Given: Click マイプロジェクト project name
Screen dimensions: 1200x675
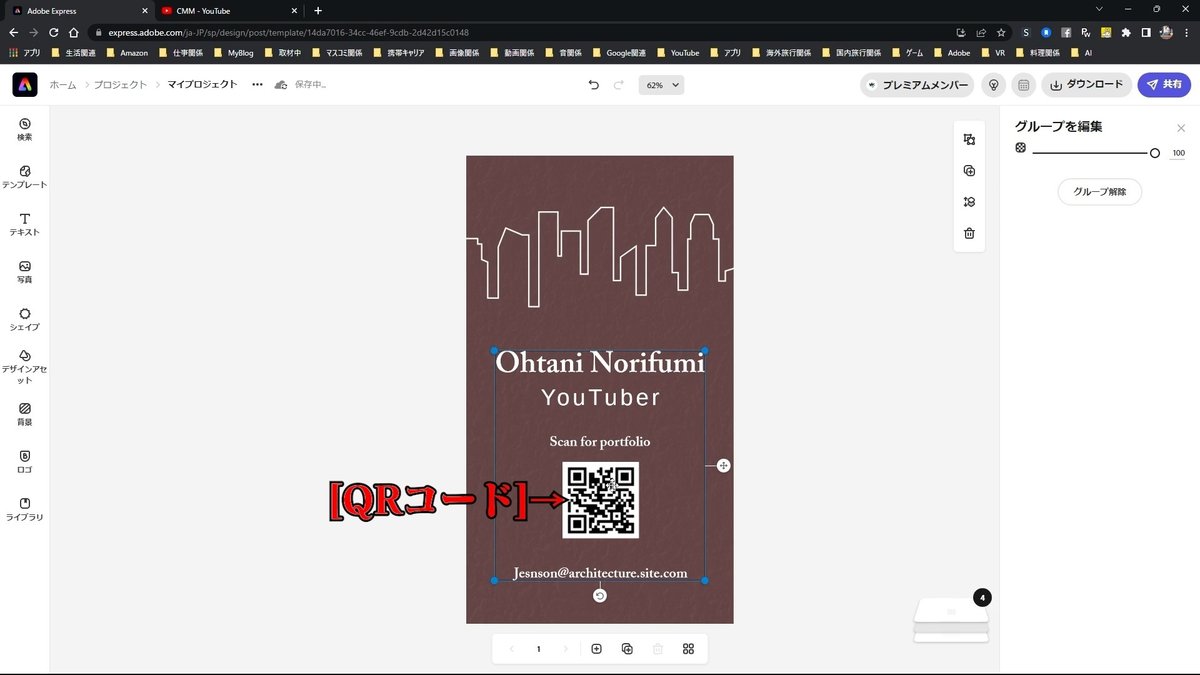Looking at the screenshot, I should [202, 85].
